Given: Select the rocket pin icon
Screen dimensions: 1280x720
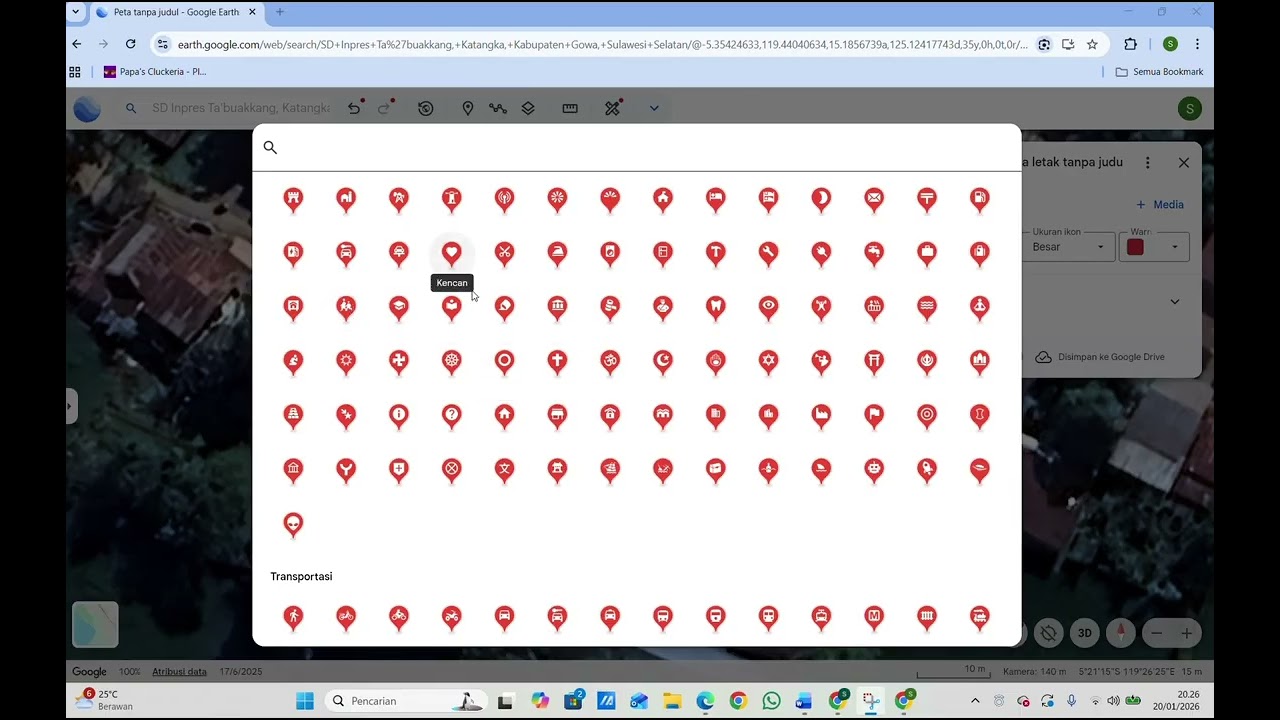Looking at the screenshot, I should (x=927, y=469).
